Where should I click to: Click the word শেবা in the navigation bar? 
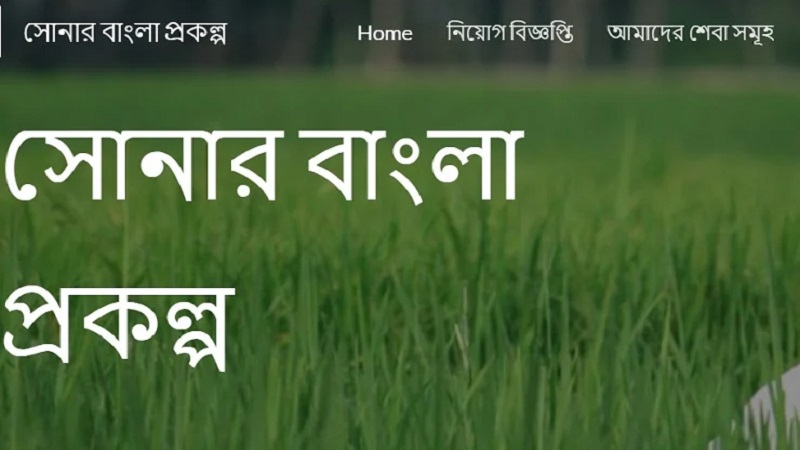tap(709, 33)
